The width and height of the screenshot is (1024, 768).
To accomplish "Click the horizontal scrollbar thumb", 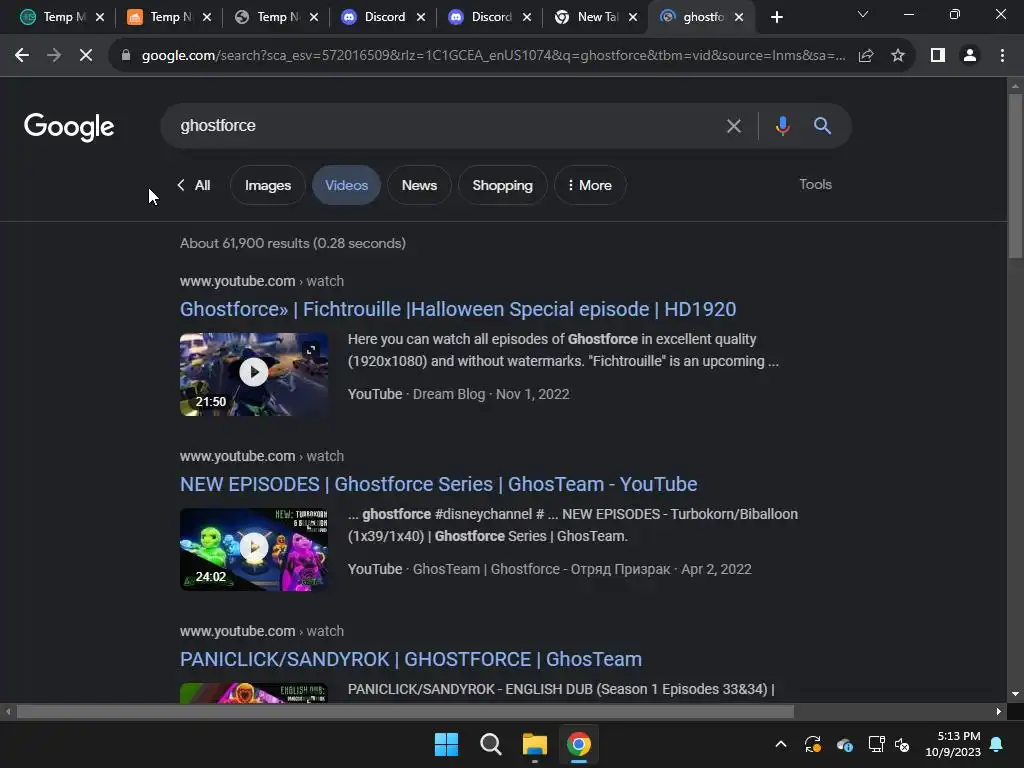I will 405,712.
